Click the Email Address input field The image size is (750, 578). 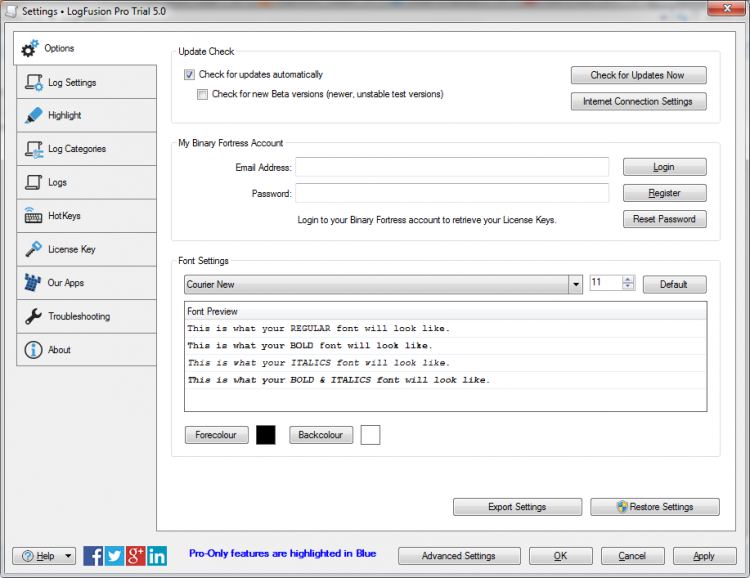452,167
